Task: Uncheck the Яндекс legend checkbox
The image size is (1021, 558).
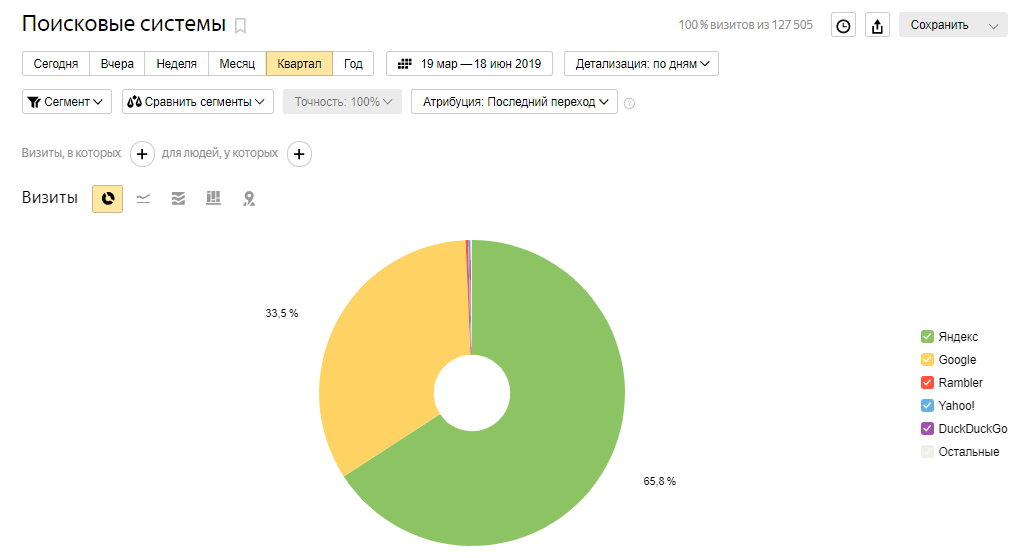Action: (x=927, y=337)
